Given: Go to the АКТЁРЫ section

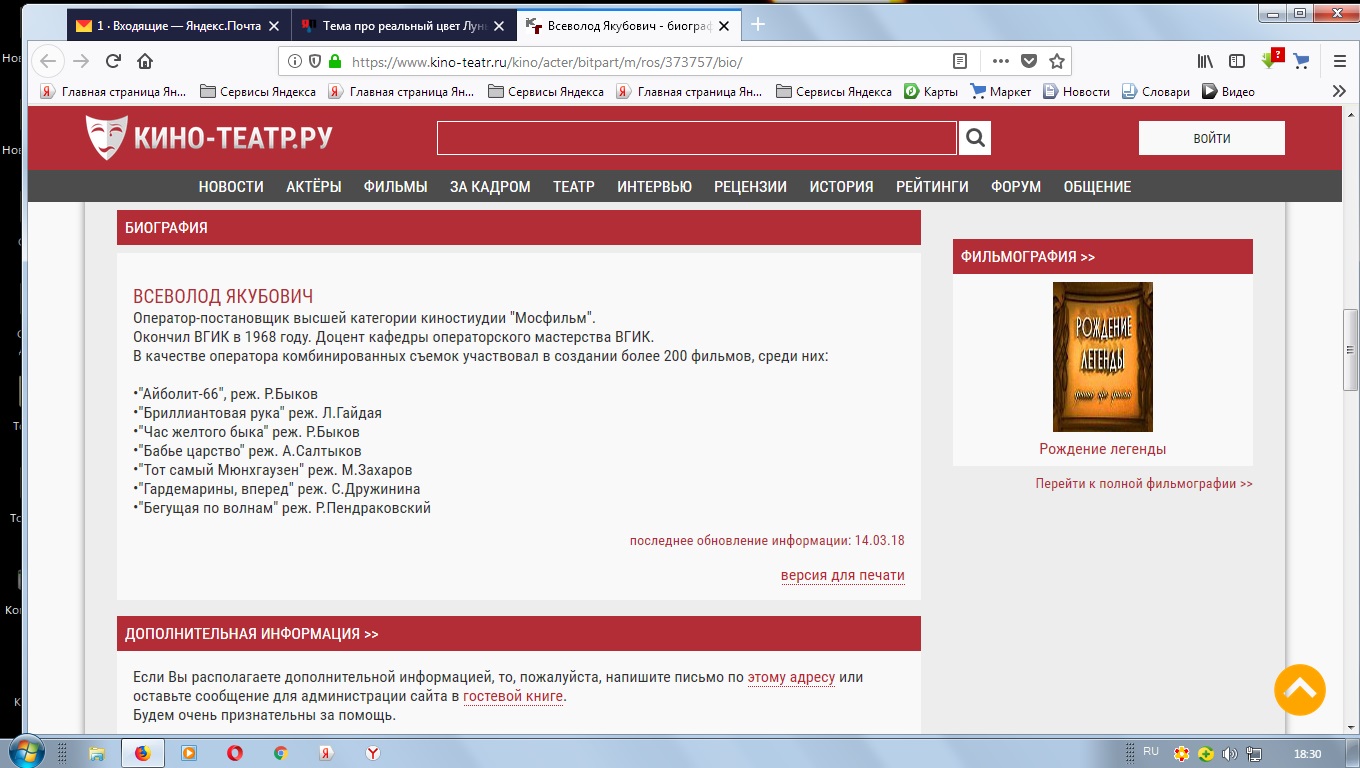Looking at the screenshot, I should point(314,187).
